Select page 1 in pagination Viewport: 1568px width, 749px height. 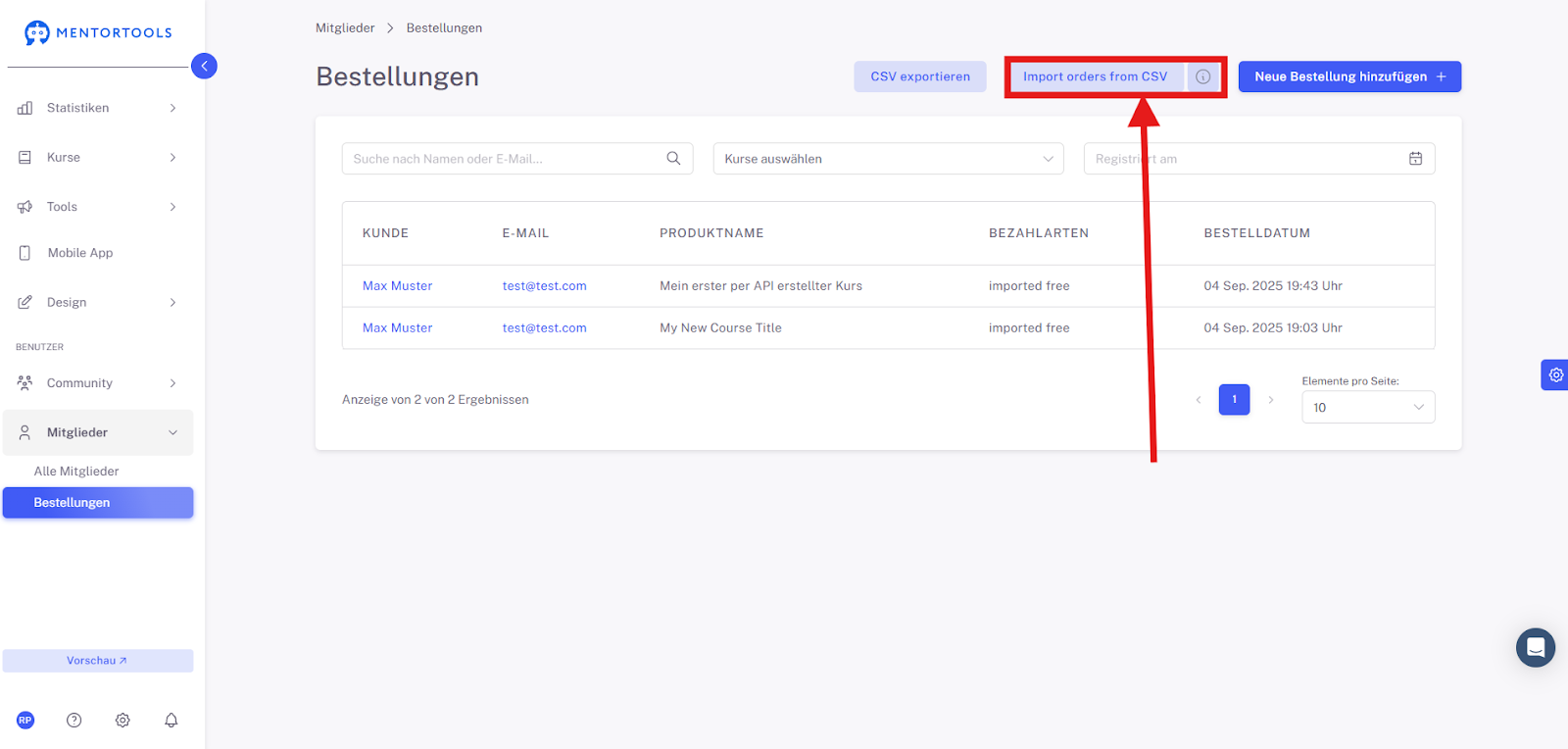tap(1234, 399)
